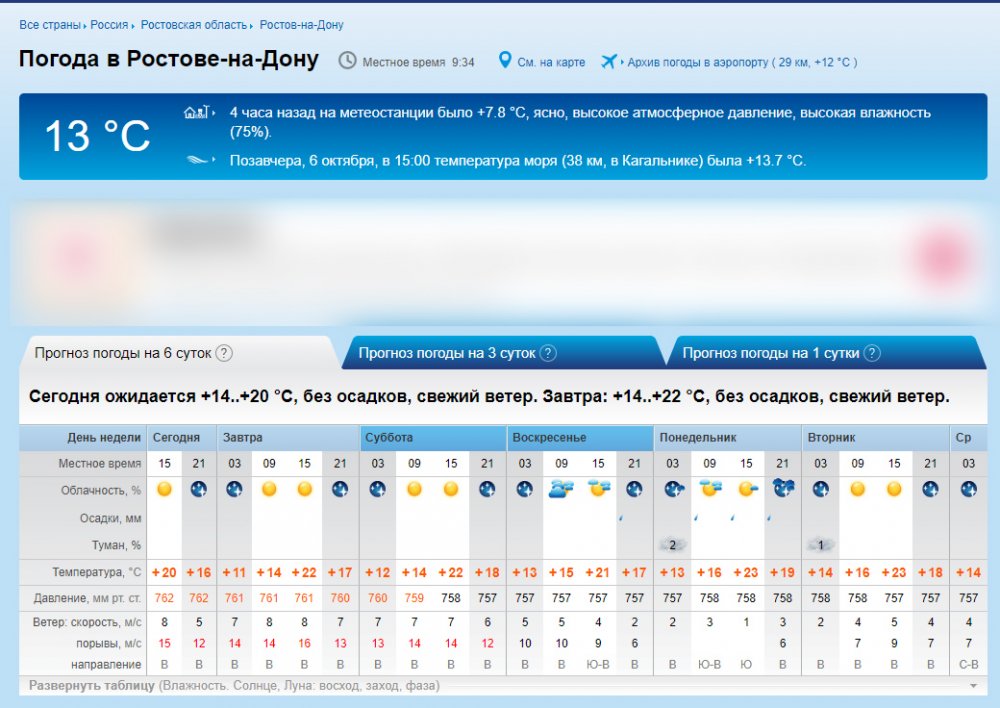Open help icon on 3-day forecast tab

(548, 353)
